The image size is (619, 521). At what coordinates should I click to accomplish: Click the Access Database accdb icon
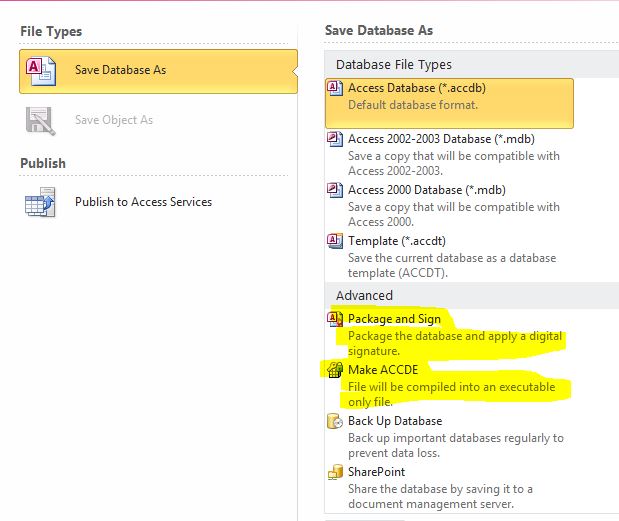[x=335, y=88]
